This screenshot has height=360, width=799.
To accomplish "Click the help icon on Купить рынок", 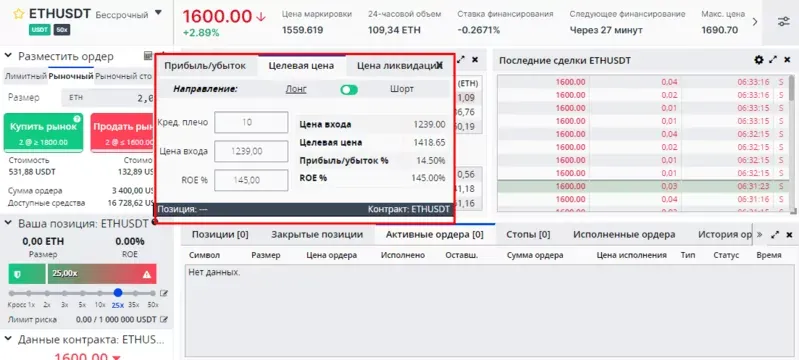I will point(77,119).
